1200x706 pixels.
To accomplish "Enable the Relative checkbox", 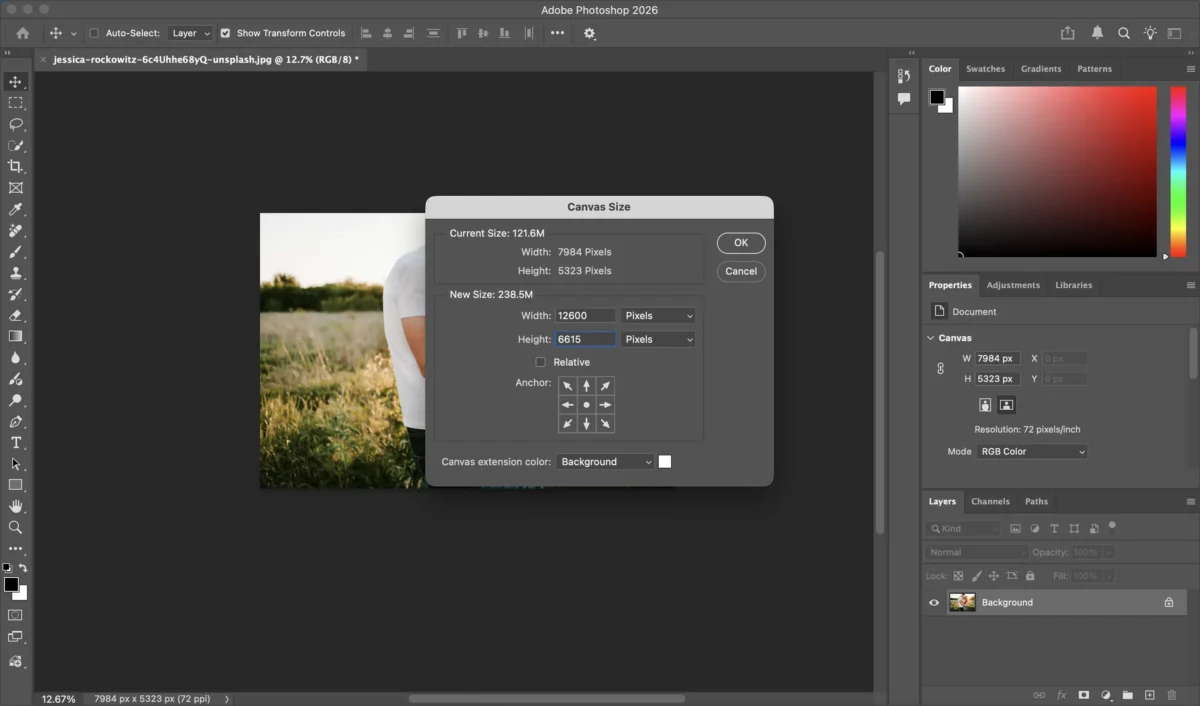I will point(540,362).
